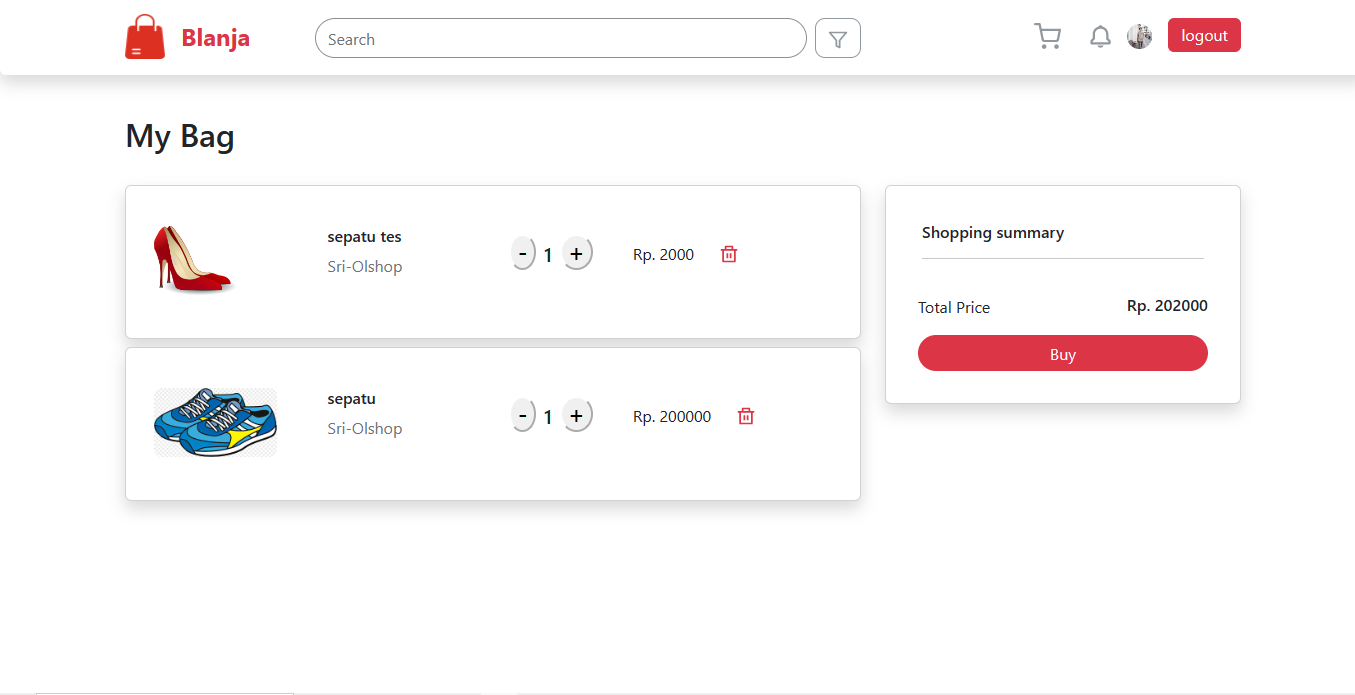Click the Rp. 202000 total price
Viewport: 1355px width, 695px height.
pyautogui.click(x=1167, y=306)
